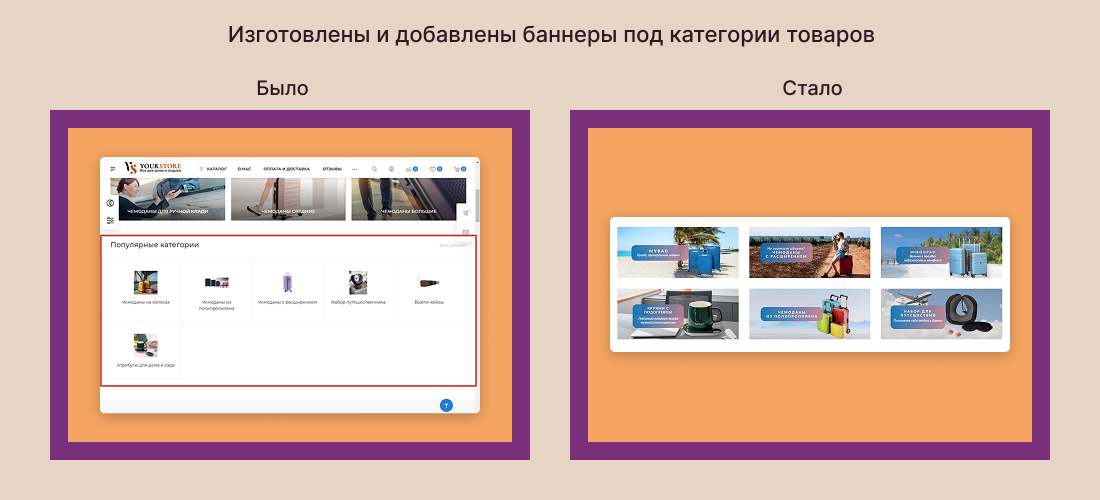
Task: Click the envelope icon on the right edge
Action: (466, 231)
